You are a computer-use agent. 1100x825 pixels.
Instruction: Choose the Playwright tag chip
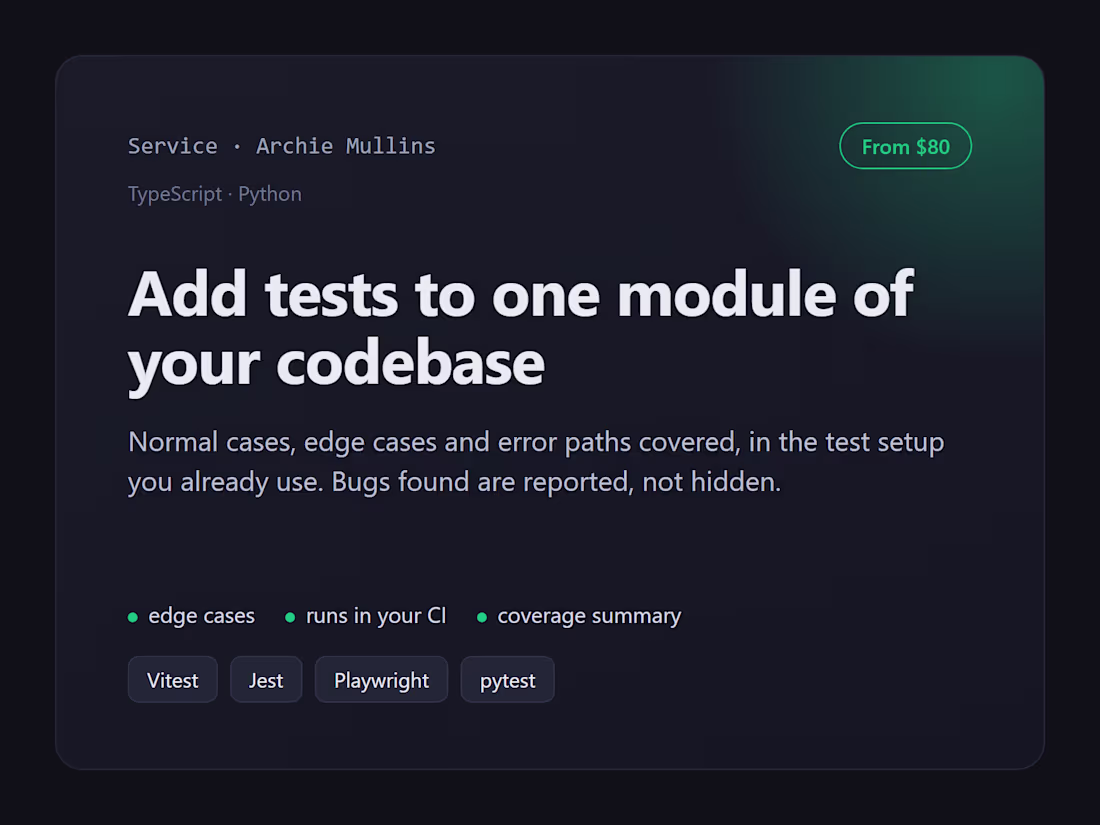381,680
